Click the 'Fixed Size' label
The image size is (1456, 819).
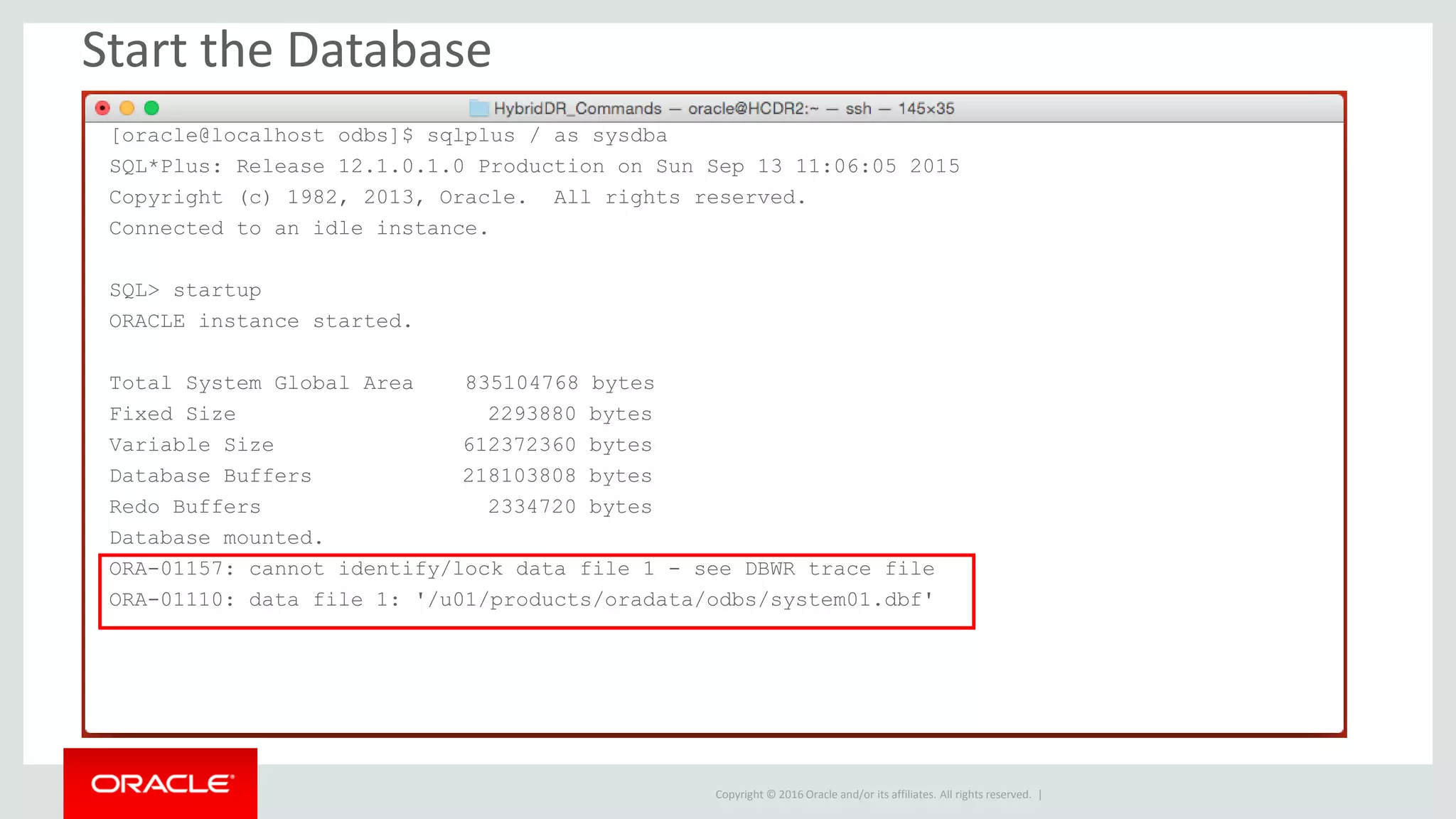[173, 414]
